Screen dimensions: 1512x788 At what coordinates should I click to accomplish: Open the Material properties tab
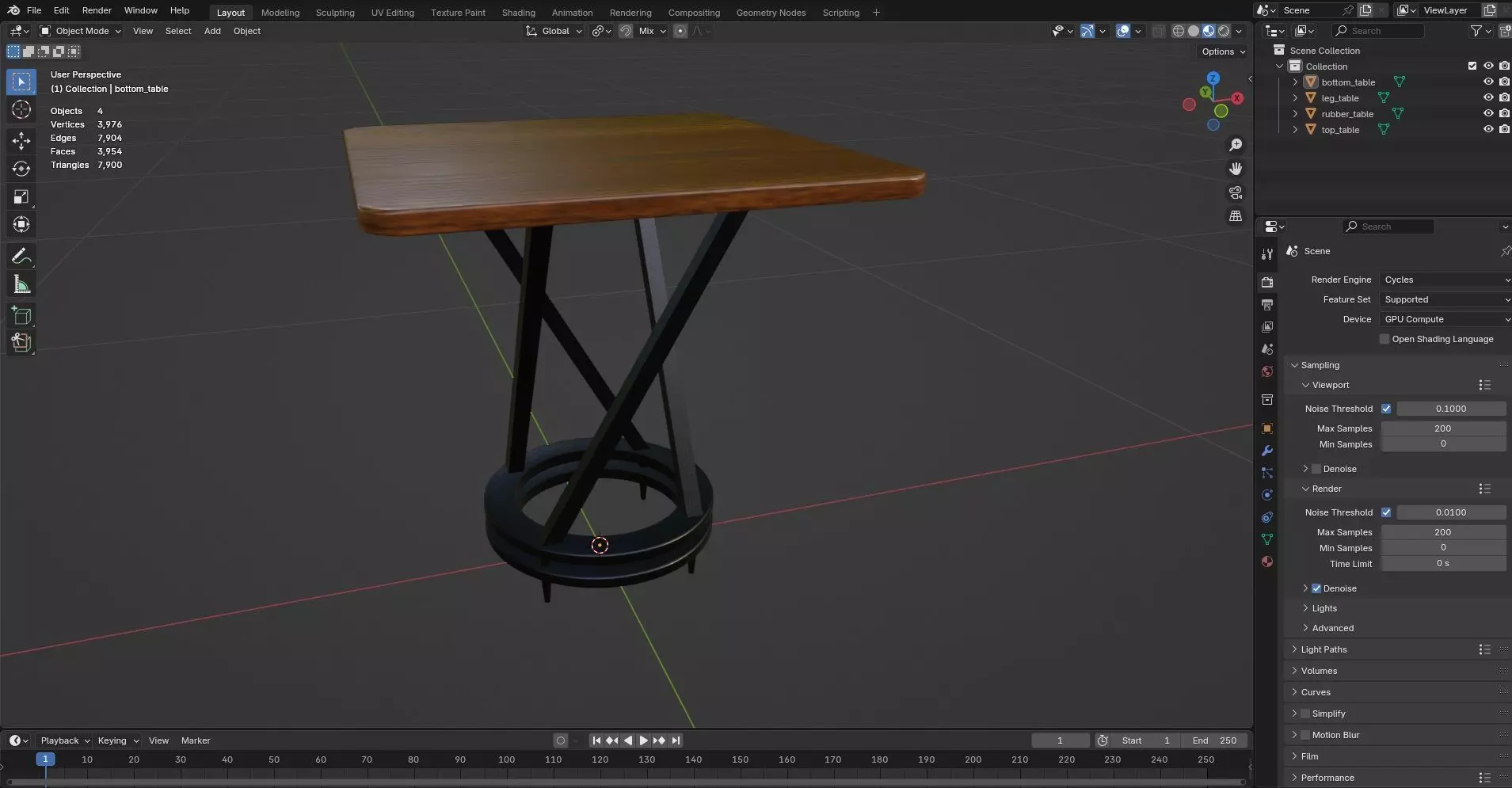1267,561
